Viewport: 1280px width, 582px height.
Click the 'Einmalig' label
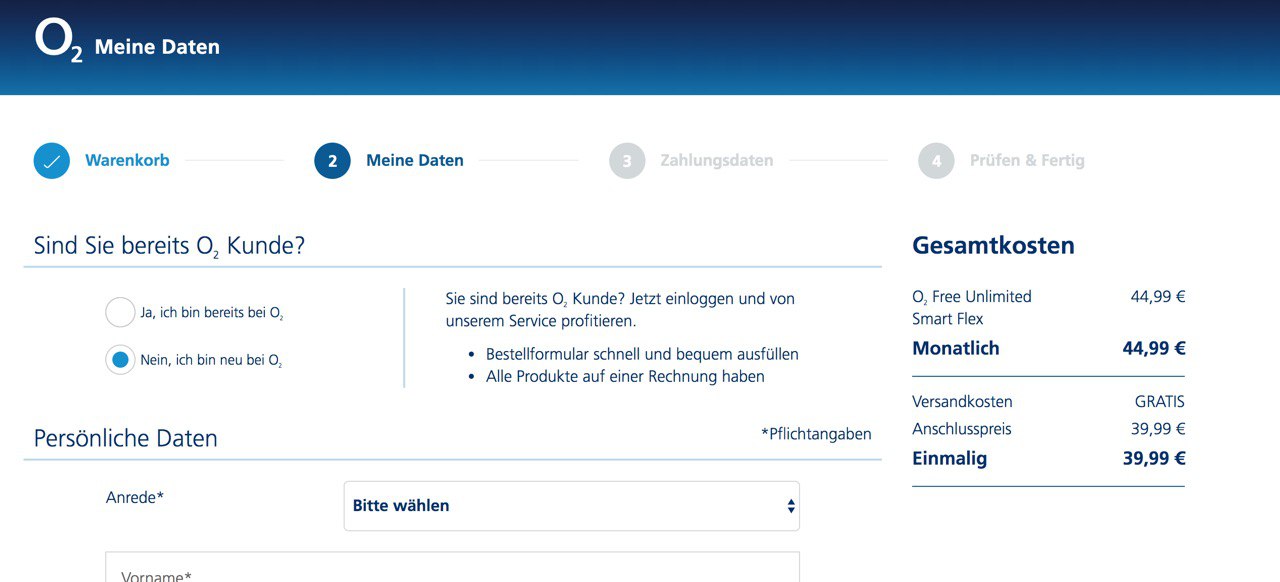click(x=949, y=459)
